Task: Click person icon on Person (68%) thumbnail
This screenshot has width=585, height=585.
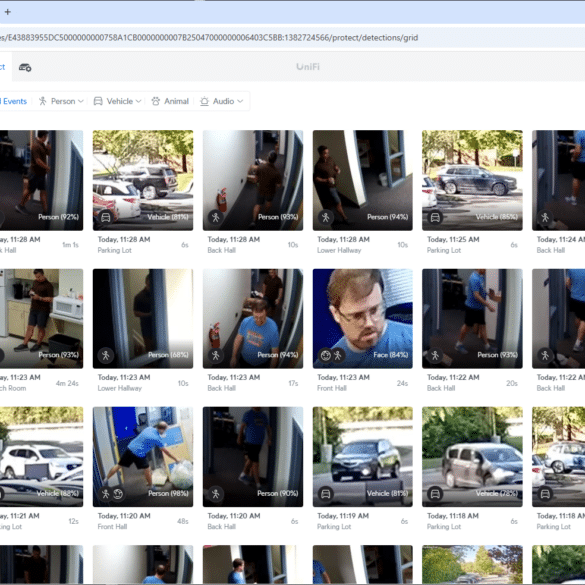Action: point(106,355)
